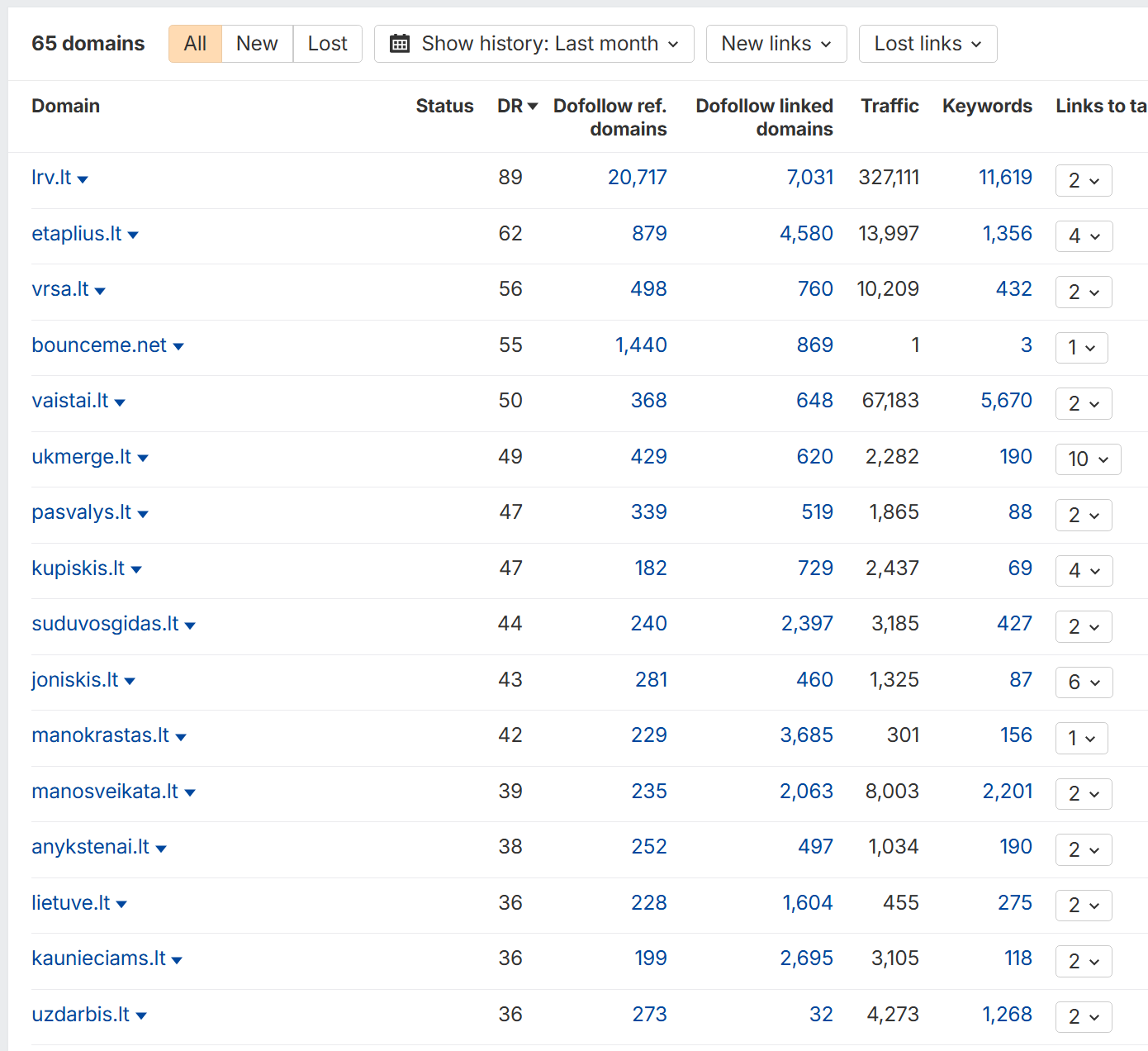Click the Keywords column header

coord(987,106)
